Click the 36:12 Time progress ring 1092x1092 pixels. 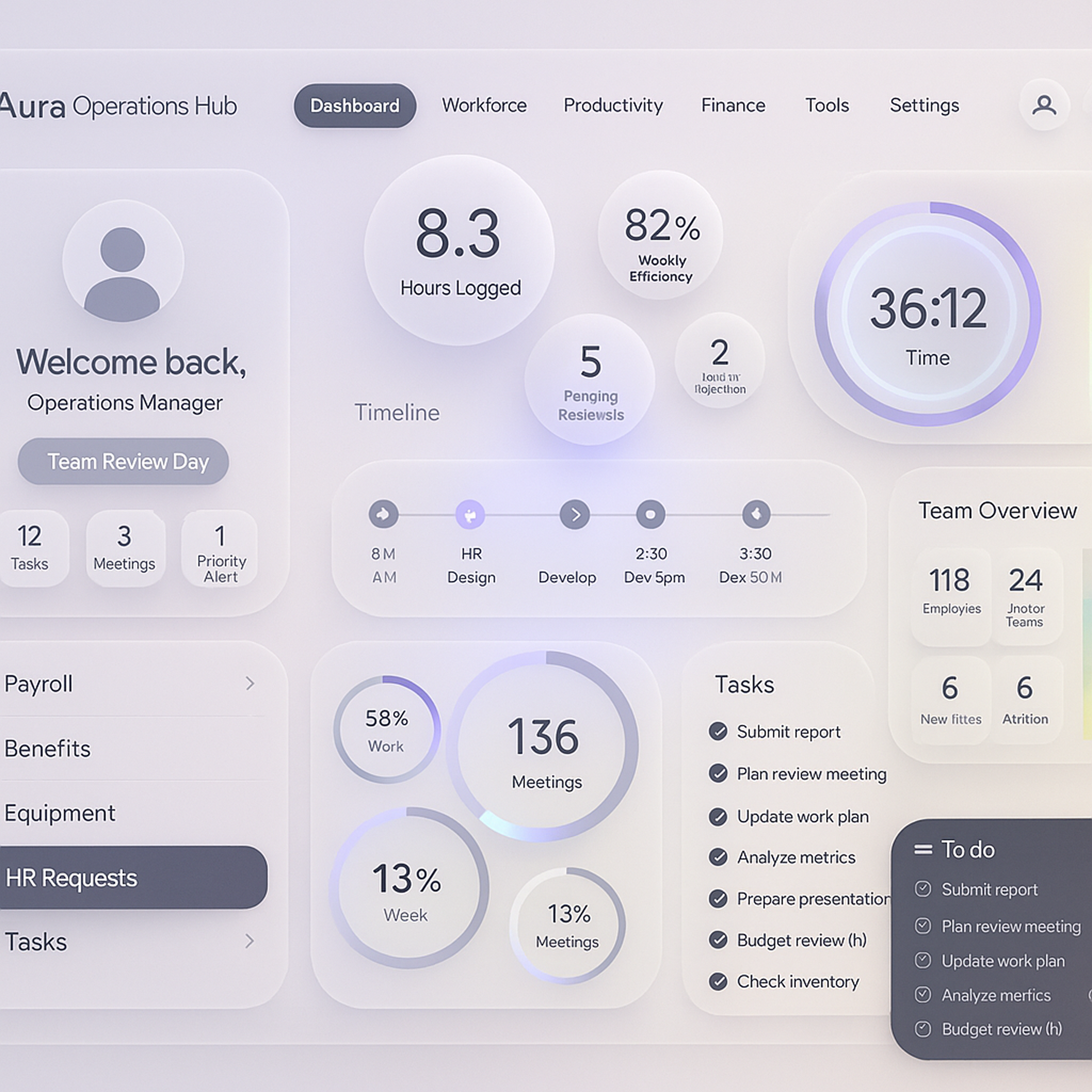point(928,314)
